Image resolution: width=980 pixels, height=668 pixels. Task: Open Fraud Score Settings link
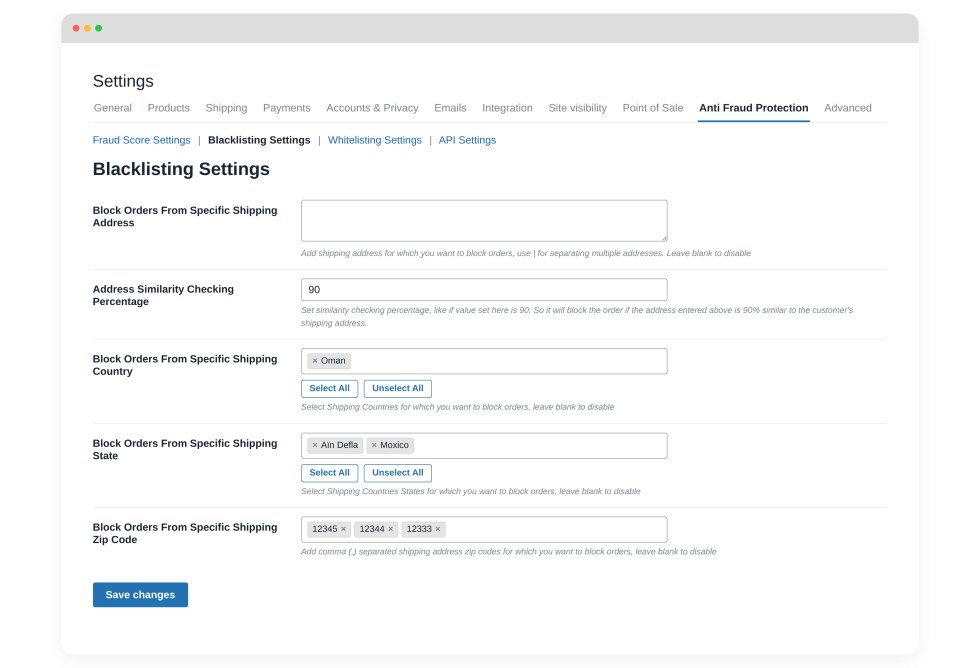click(141, 140)
